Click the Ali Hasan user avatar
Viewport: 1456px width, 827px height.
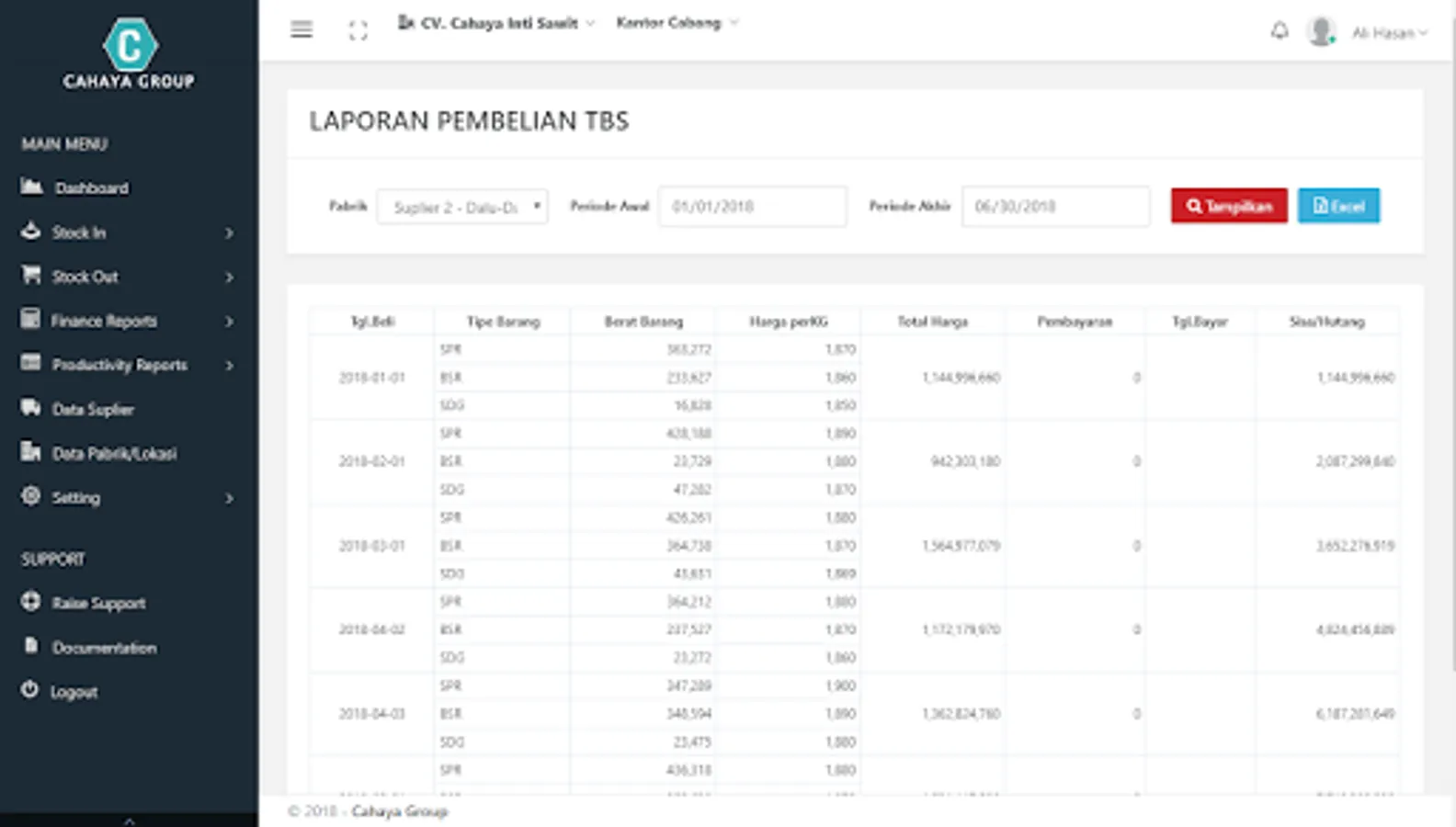point(1321,31)
